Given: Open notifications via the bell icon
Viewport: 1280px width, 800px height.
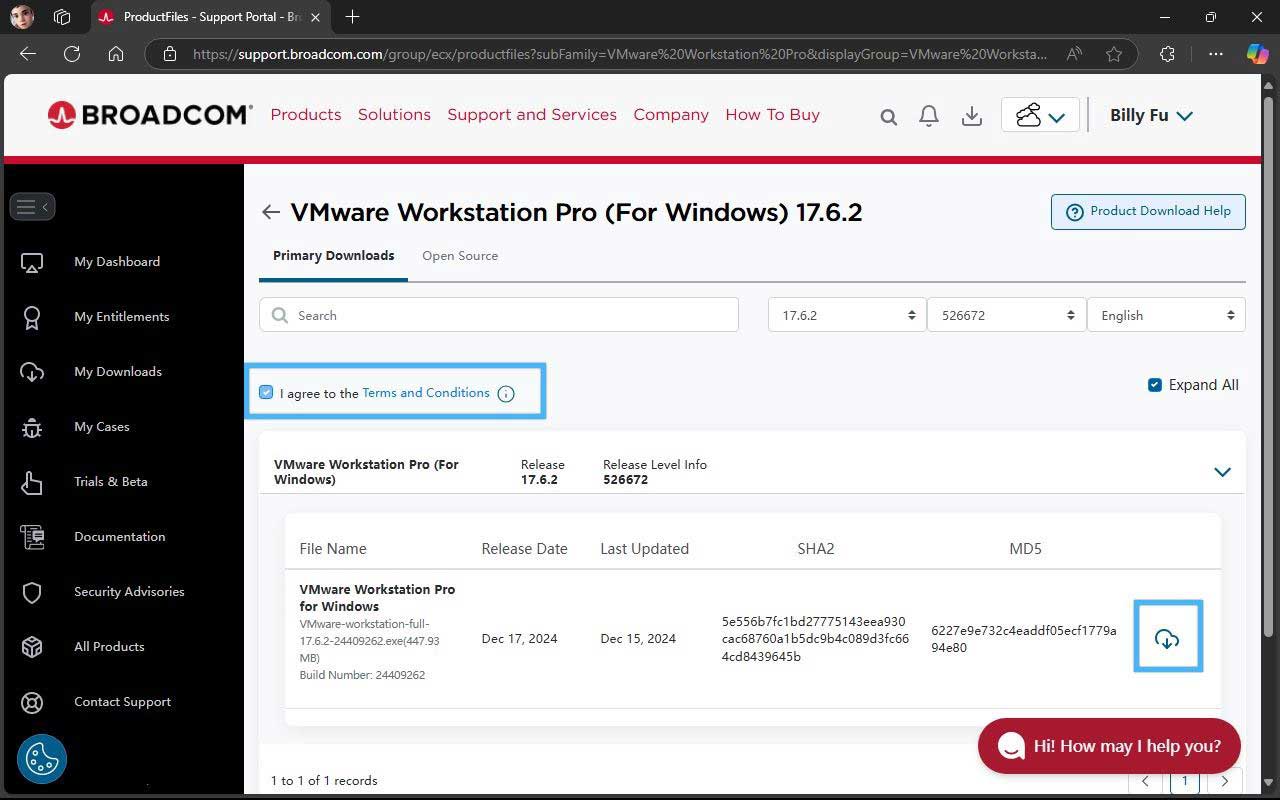Looking at the screenshot, I should 928,115.
